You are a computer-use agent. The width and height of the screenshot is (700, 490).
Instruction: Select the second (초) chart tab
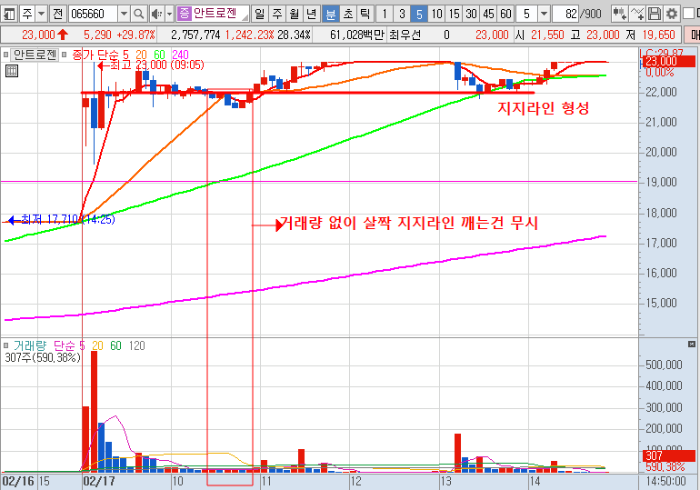click(x=348, y=14)
